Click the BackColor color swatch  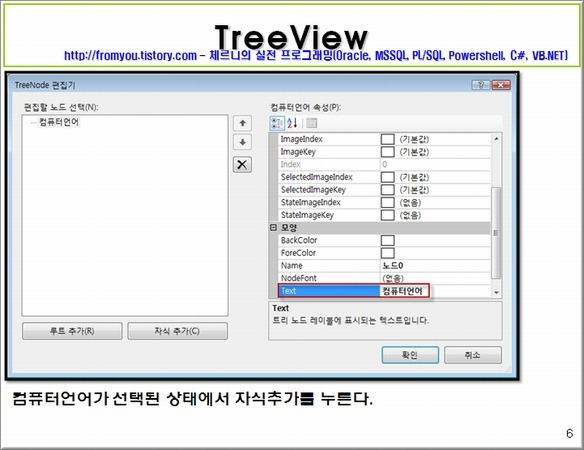pos(388,241)
